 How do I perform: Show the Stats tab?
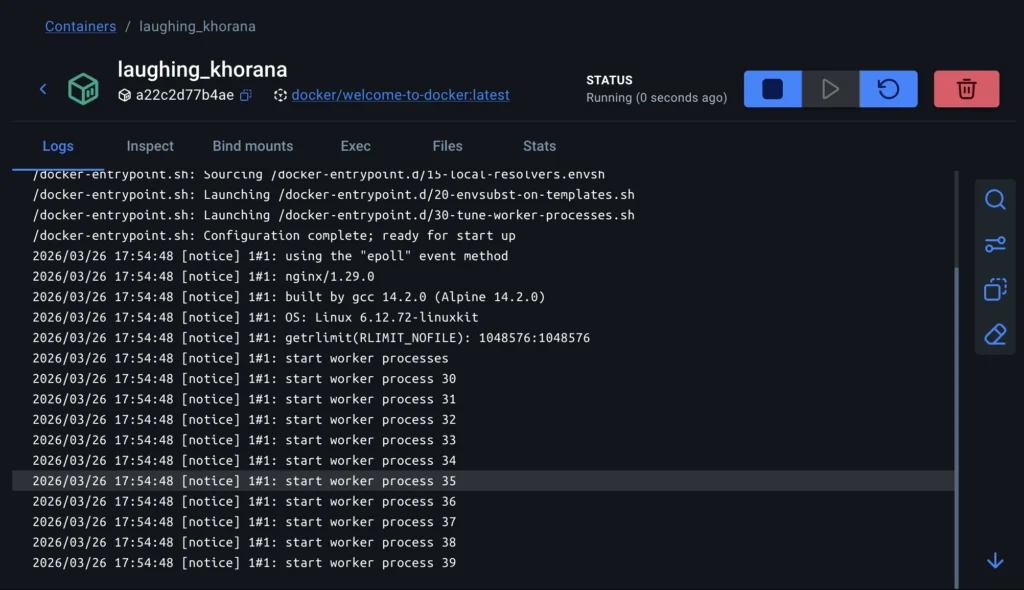tap(539, 146)
